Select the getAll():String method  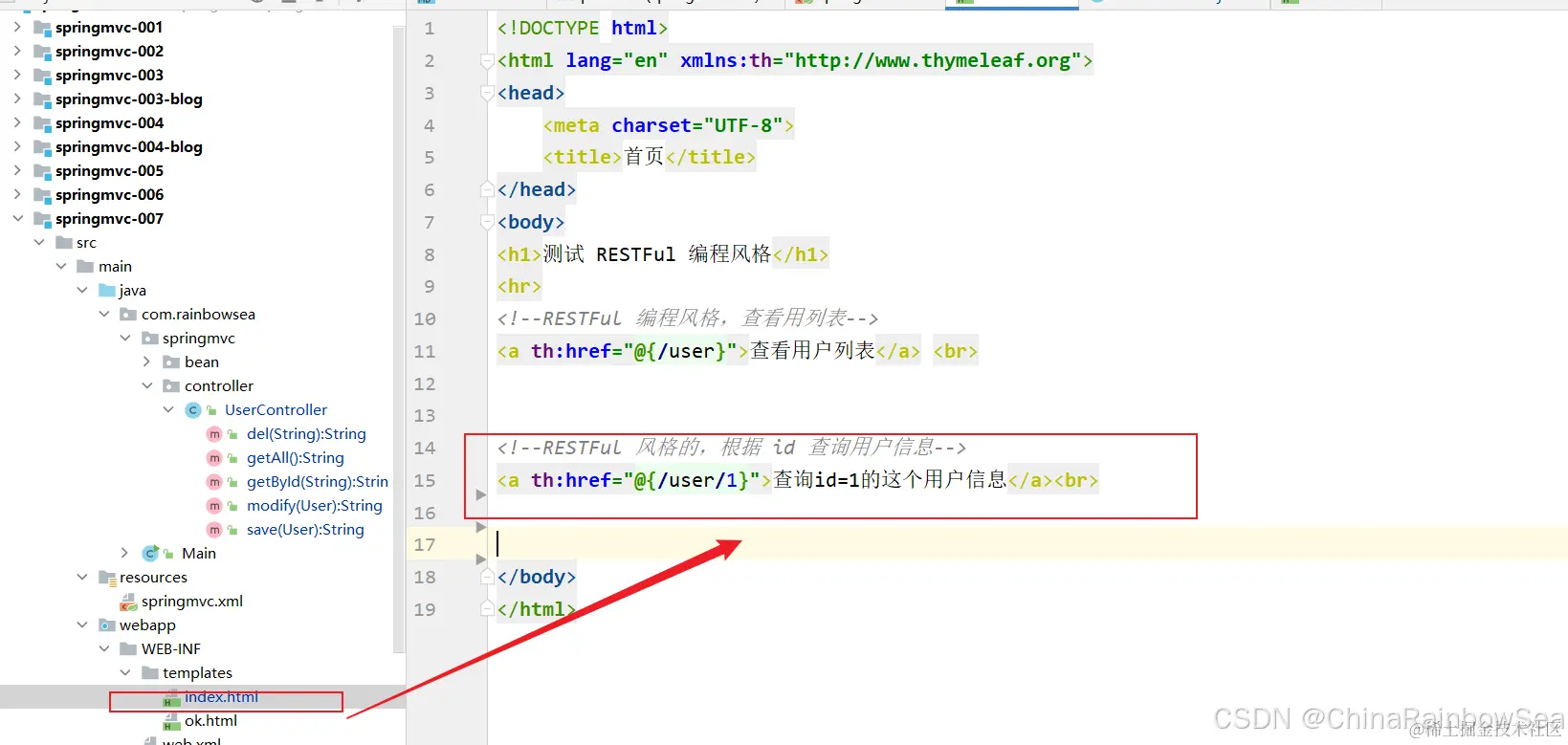pyautogui.click(x=296, y=457)
